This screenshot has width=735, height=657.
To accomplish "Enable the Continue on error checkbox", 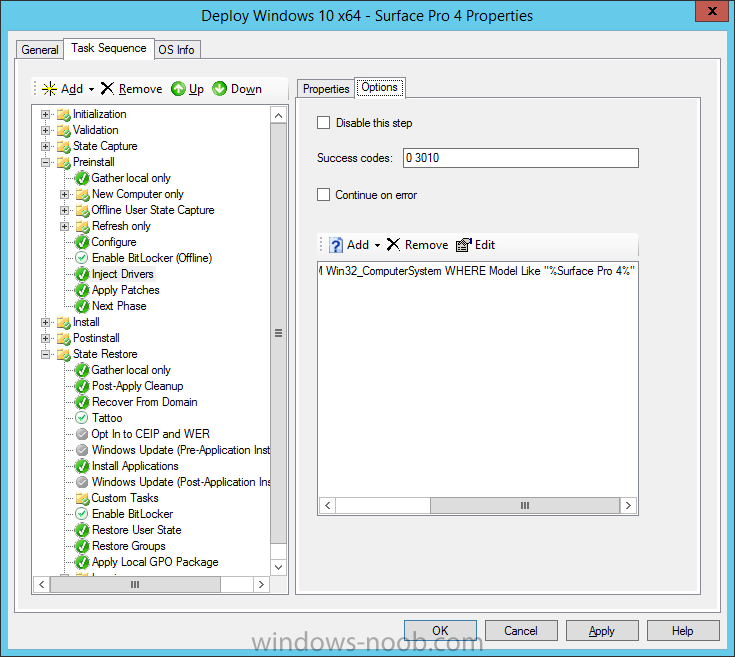I will (323, 194).
